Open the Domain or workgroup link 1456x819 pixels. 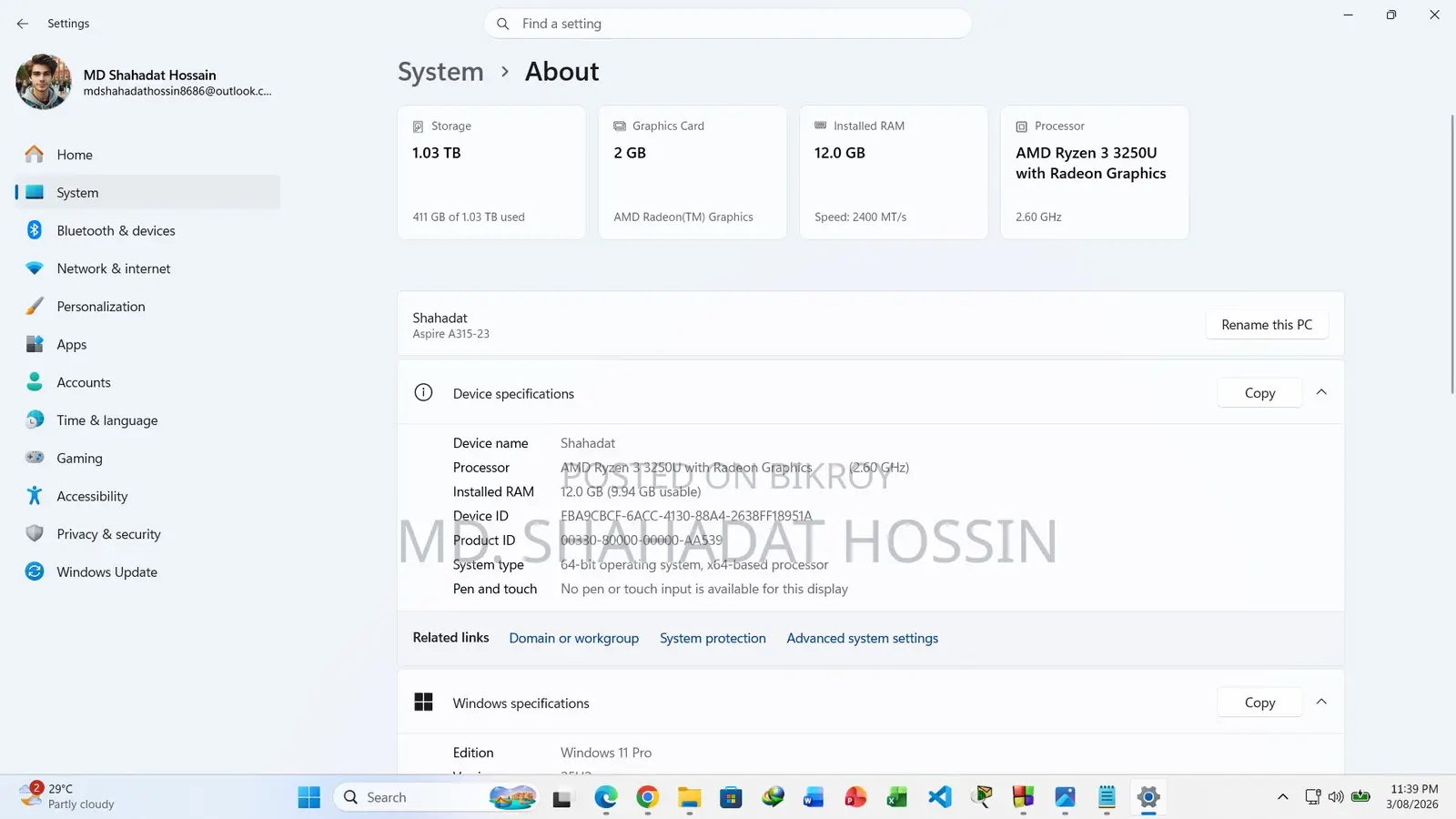click(574, 639)
